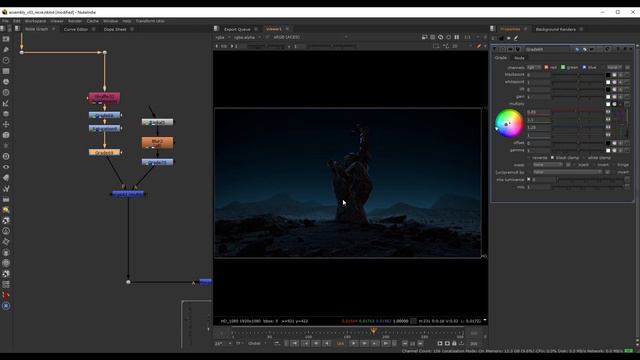Select the orange Blur node in graph
Screen dimensions: 640x360
point(157,143)
